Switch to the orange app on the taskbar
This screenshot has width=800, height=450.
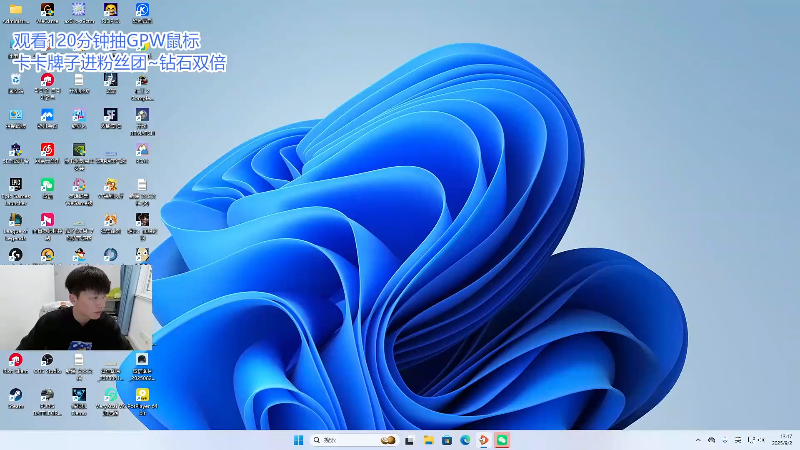(x=484, y=440)
